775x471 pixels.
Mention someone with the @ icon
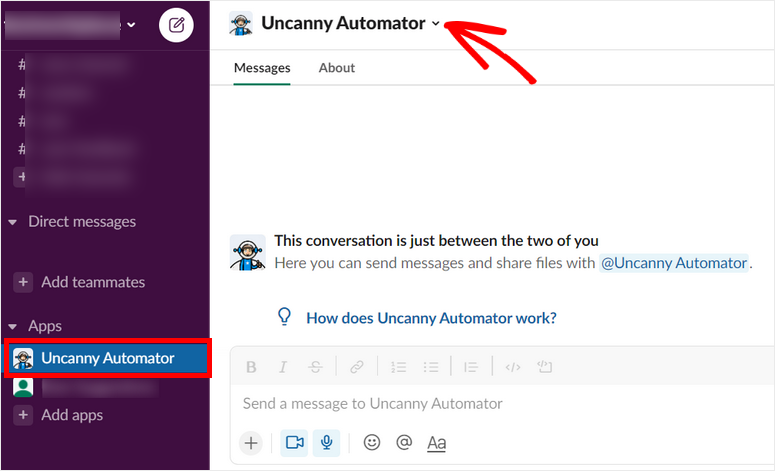[x=404, y=442]
